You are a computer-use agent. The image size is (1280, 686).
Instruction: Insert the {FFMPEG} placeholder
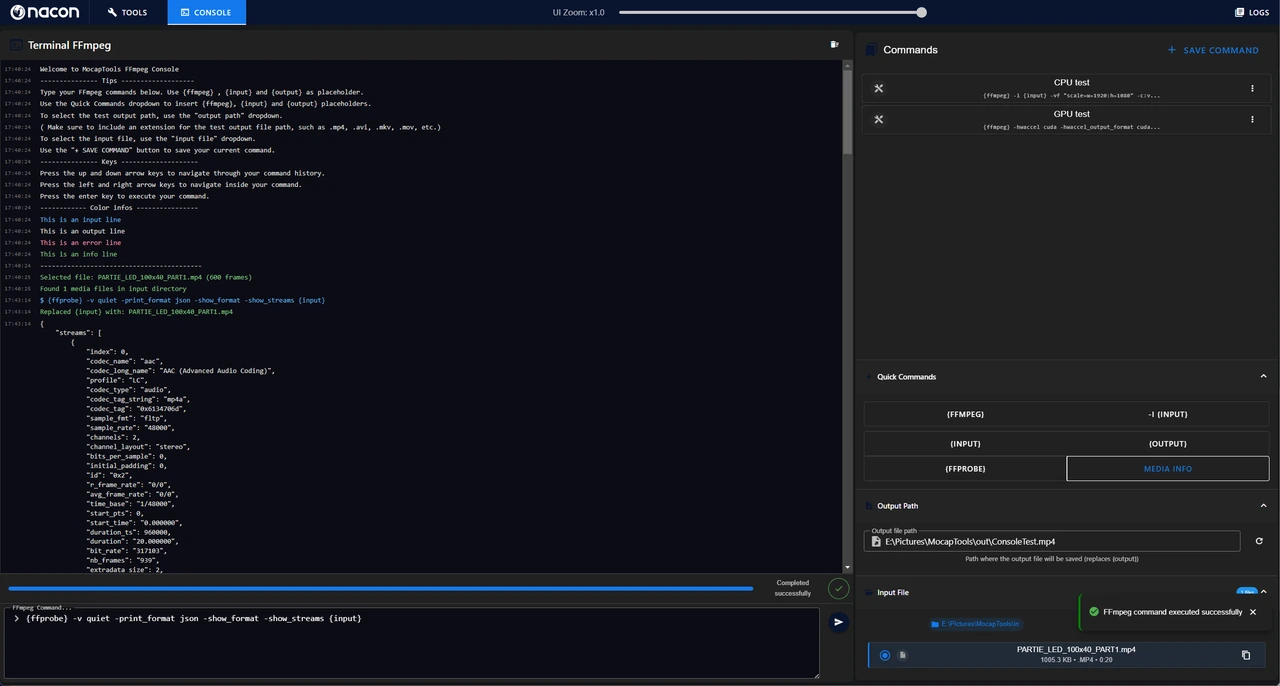point(965,414)
